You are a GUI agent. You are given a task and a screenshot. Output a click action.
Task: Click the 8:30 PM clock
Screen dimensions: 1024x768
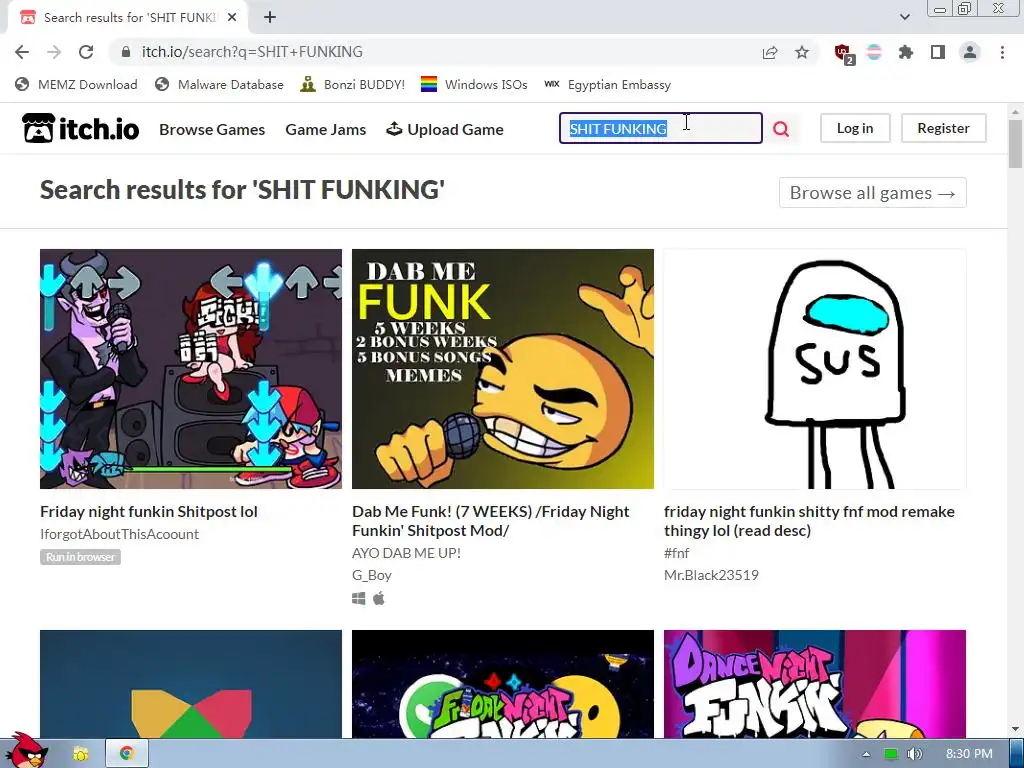tap(969, 754)
